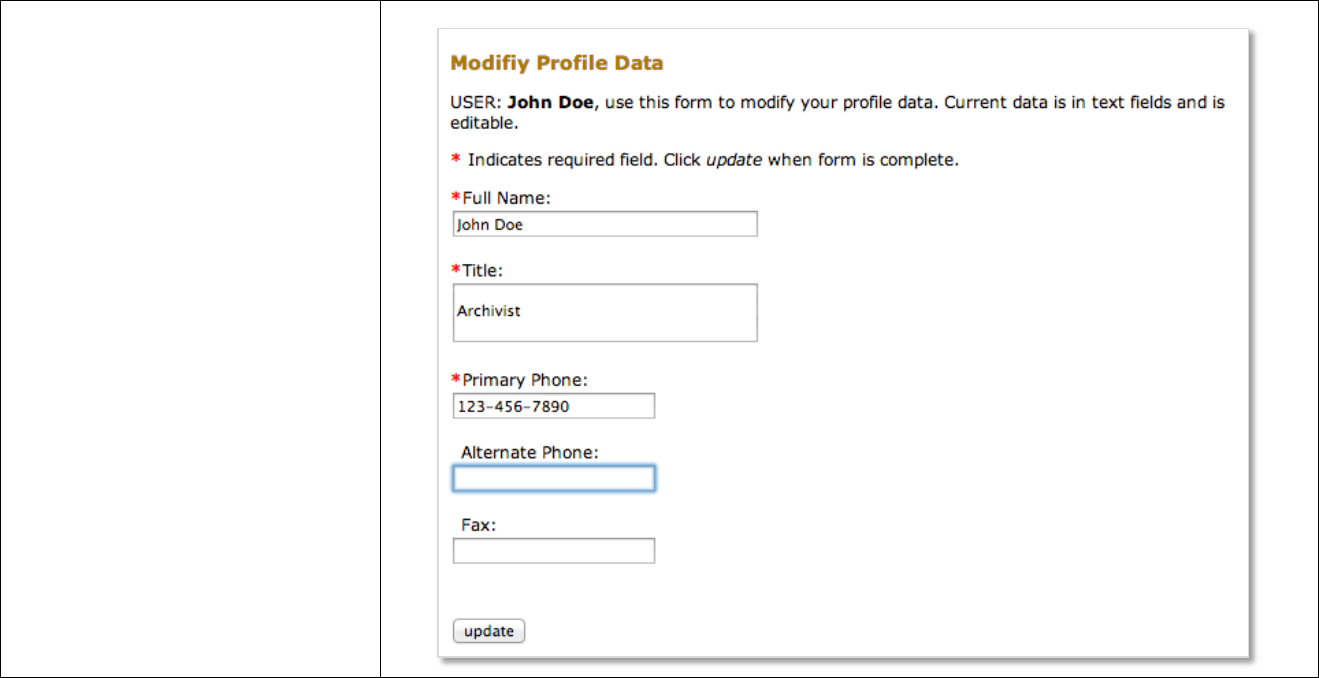Click into the Fax input field
Viewport: 1319px width, 678px height.
[553, 551]
